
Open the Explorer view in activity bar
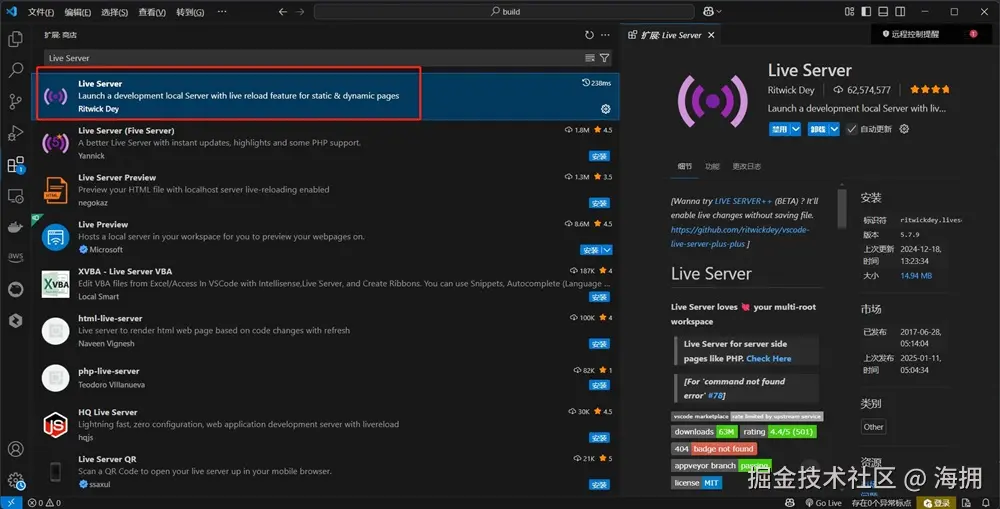pyautogui.click(x=15, y=40)
